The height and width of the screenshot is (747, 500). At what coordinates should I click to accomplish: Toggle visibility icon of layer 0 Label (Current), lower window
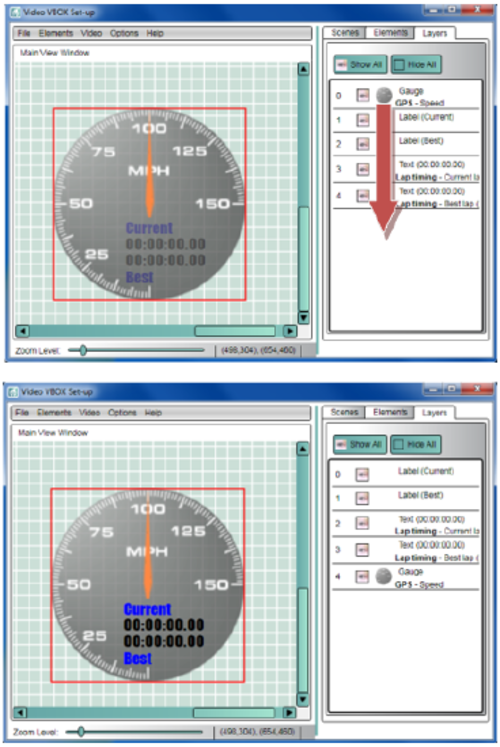(362, 474)
